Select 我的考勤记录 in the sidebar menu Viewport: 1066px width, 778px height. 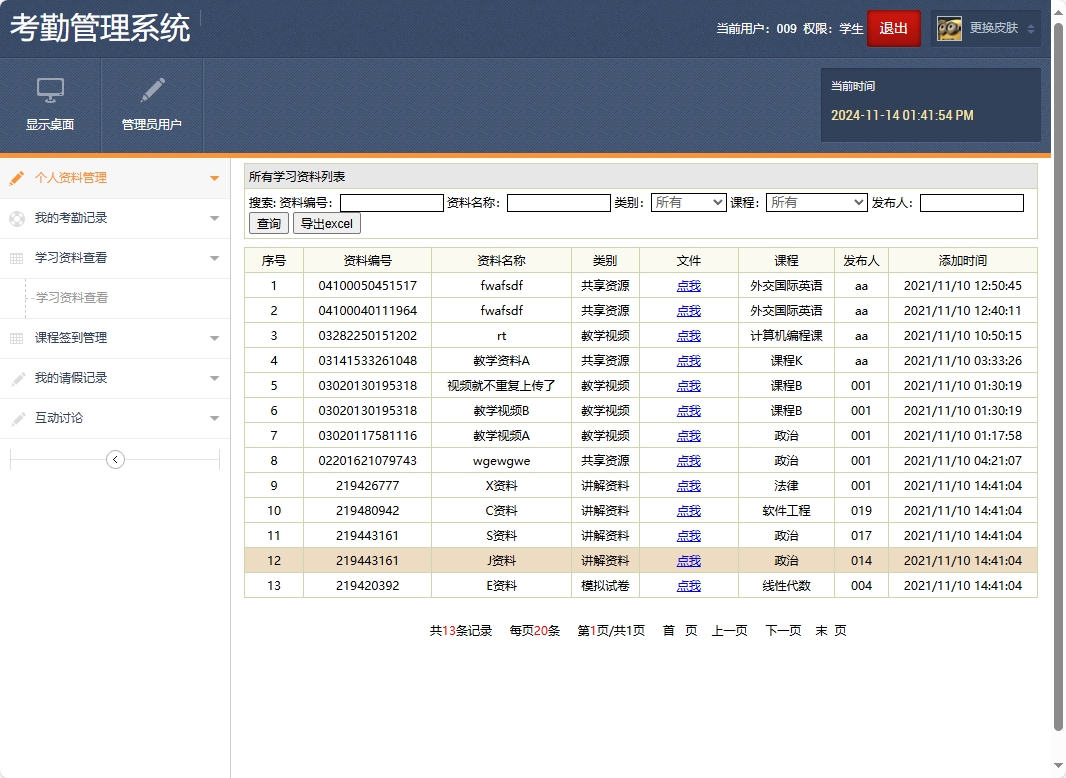pos(70,219)
